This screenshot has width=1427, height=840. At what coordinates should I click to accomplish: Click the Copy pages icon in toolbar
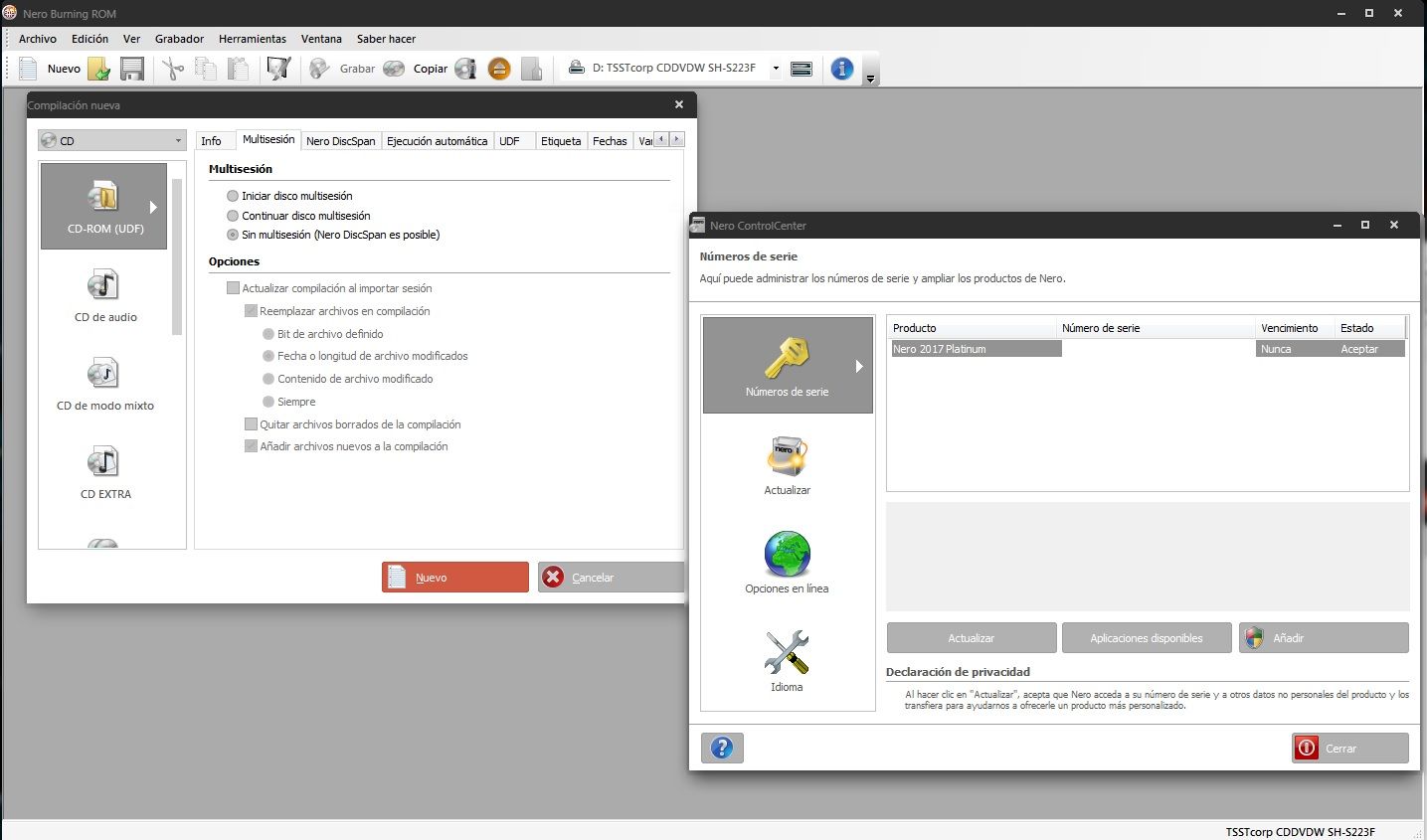pos(206,69)
